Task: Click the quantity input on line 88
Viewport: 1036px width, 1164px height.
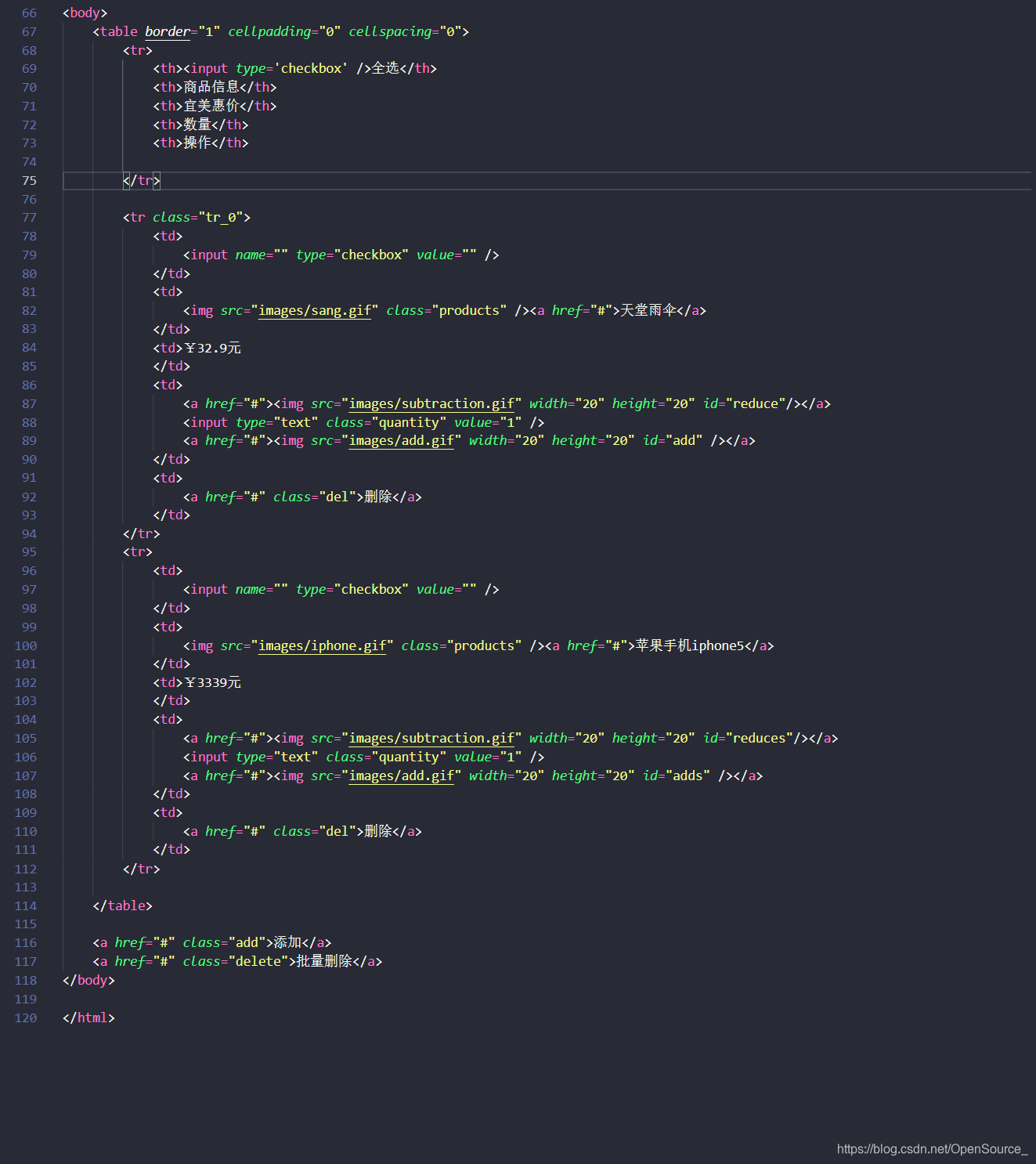Action: 363,422
